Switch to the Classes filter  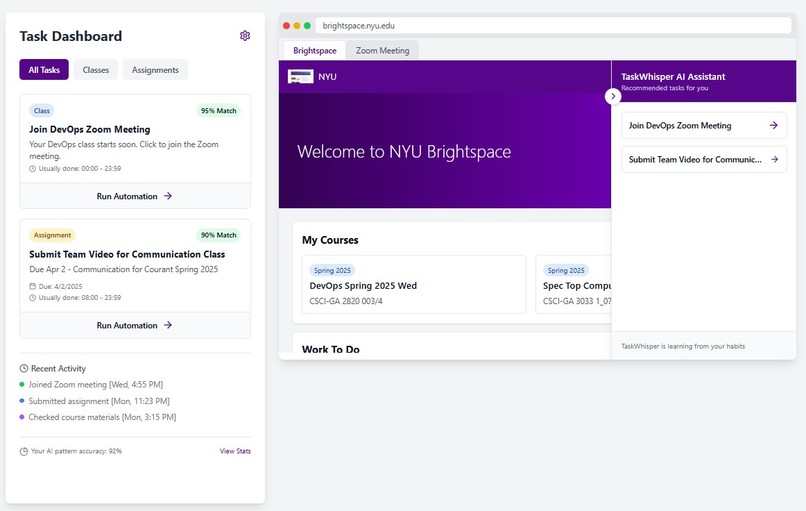(x=96, y=69)
